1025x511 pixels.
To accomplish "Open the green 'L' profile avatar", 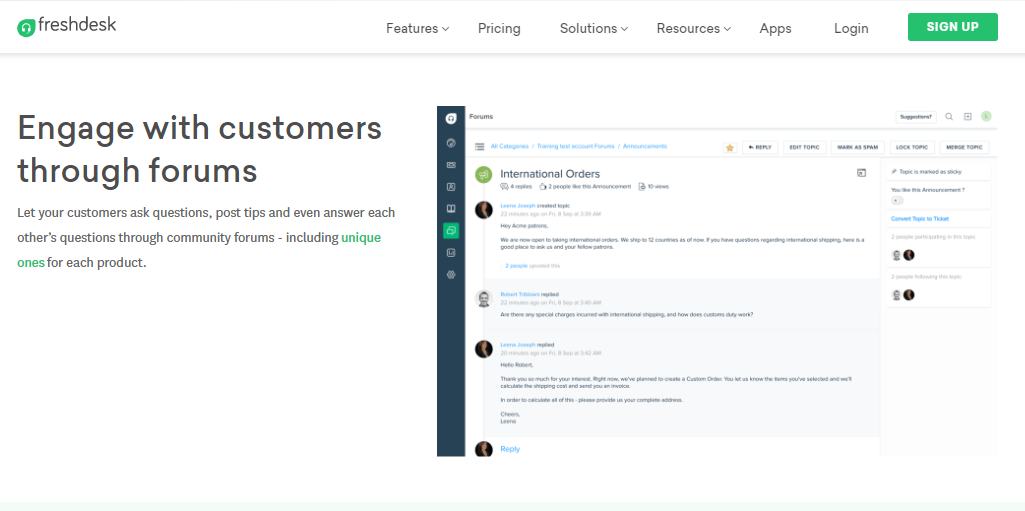I will 986,117.
